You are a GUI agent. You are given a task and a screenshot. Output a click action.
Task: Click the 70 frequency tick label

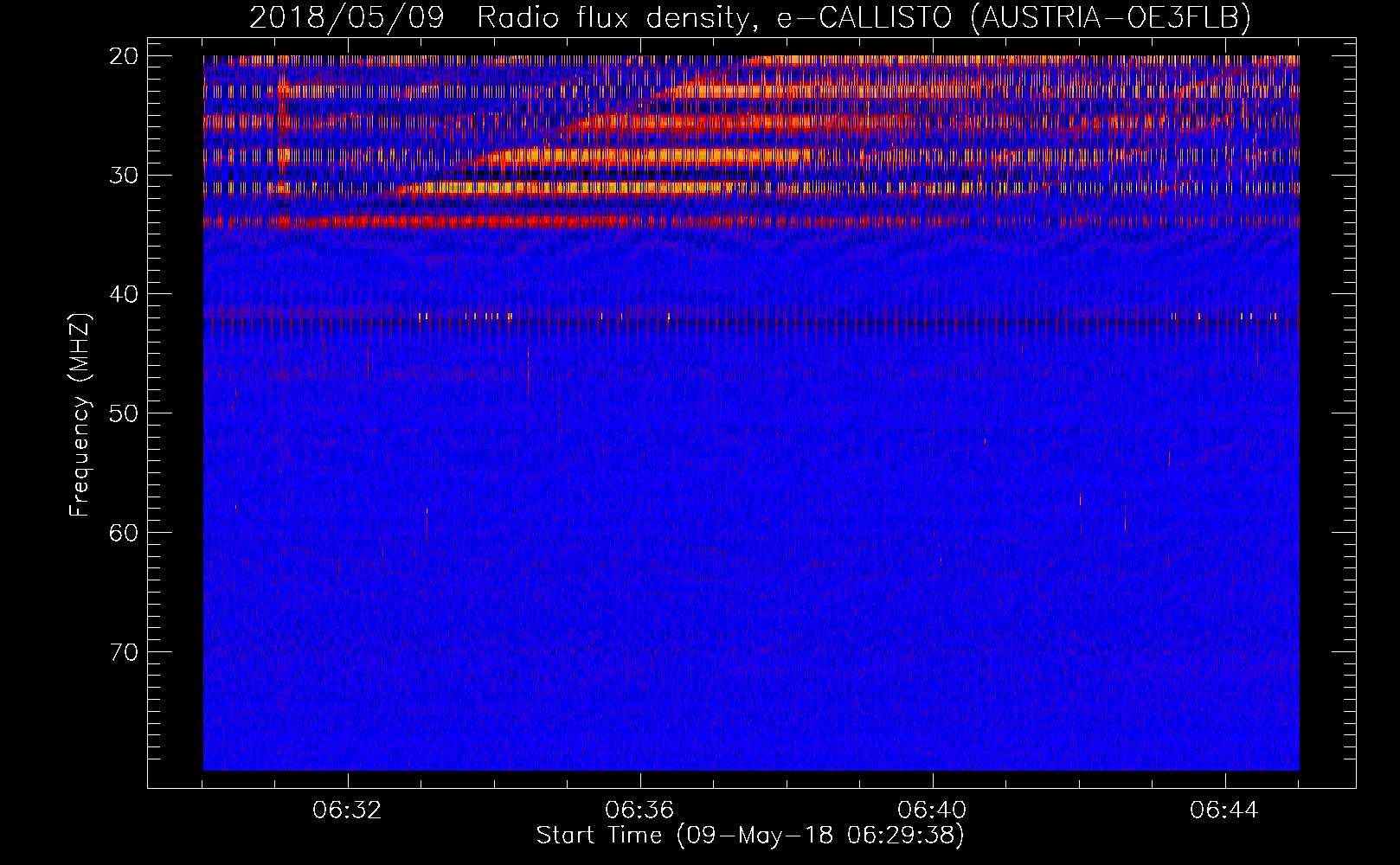124,651
